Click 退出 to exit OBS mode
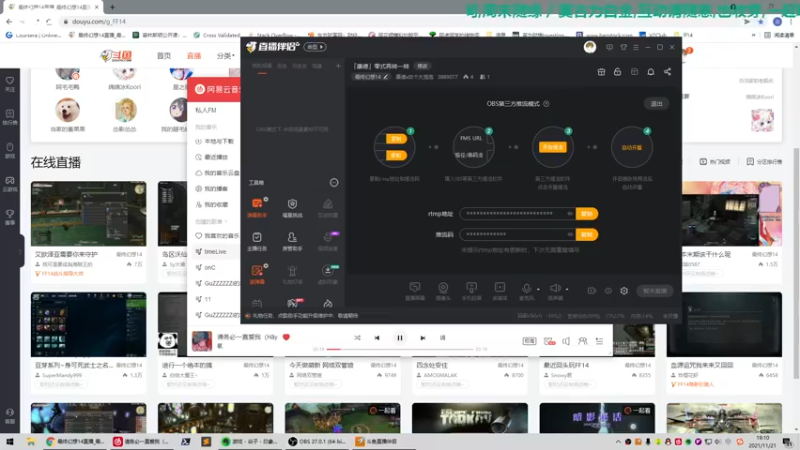 pos(656,104)
